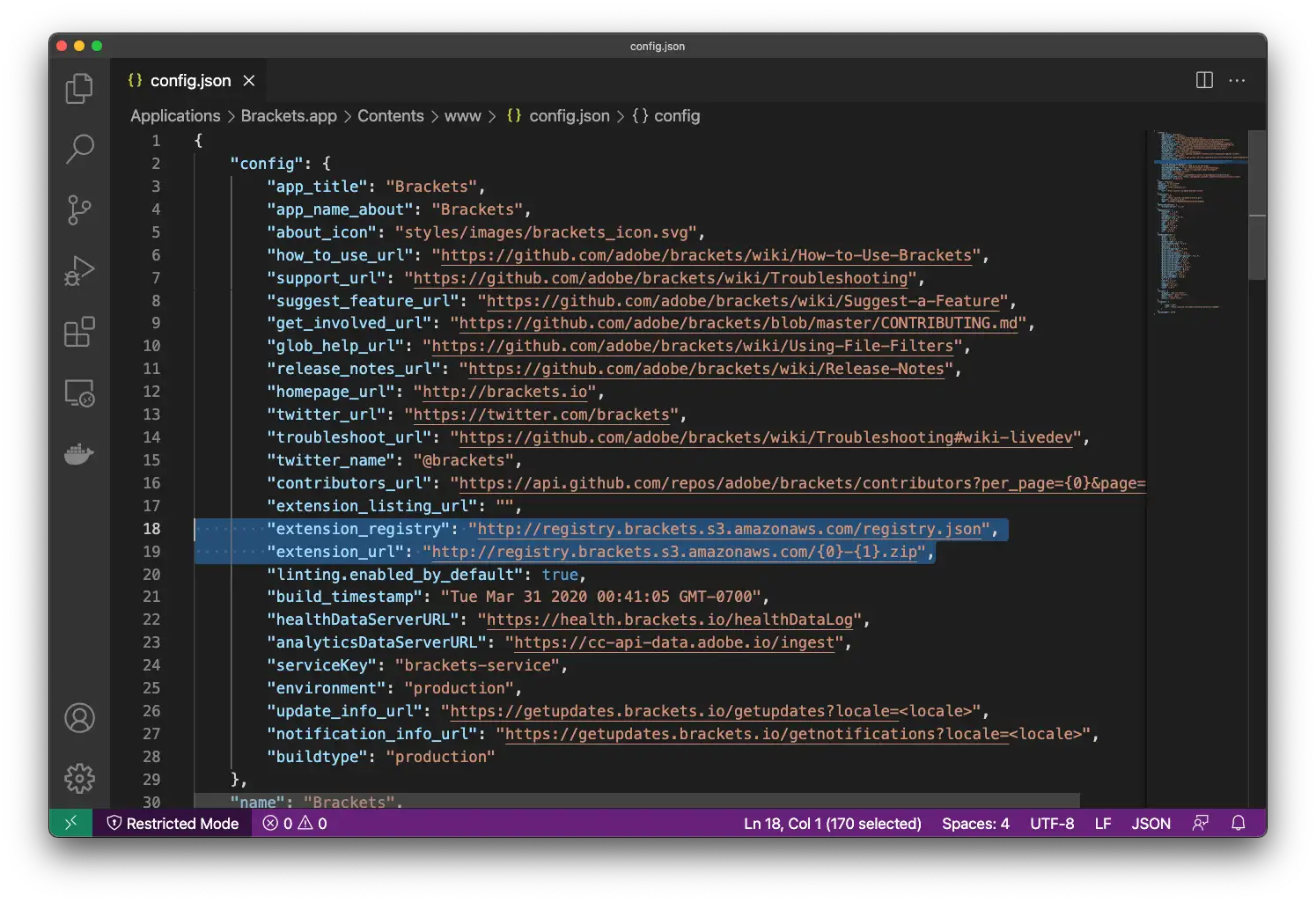Image resolution: width=1316 pixels, height=902 pixels.
Task: Change end-of-line sequence via LF
Action: pos(1102,823)
